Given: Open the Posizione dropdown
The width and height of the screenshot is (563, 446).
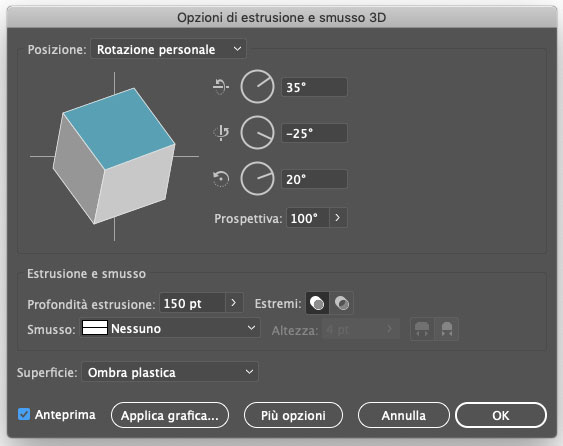Looking at the screenshot, I should coord(168,49).
